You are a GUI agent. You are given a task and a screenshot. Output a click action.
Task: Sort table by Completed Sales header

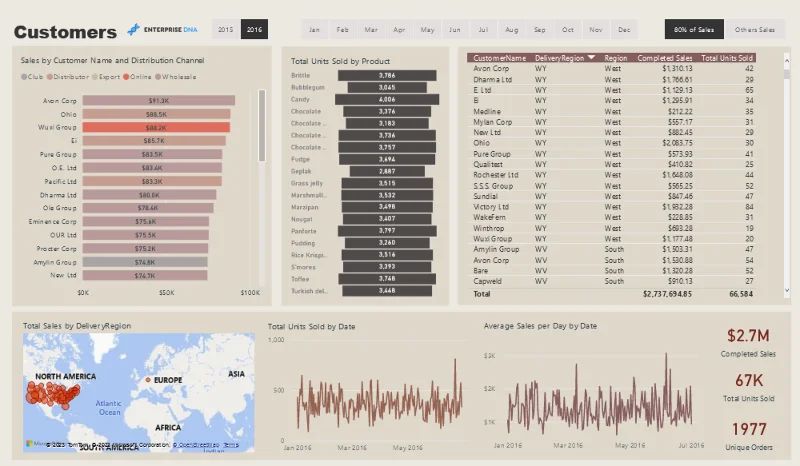click(665, 58)
